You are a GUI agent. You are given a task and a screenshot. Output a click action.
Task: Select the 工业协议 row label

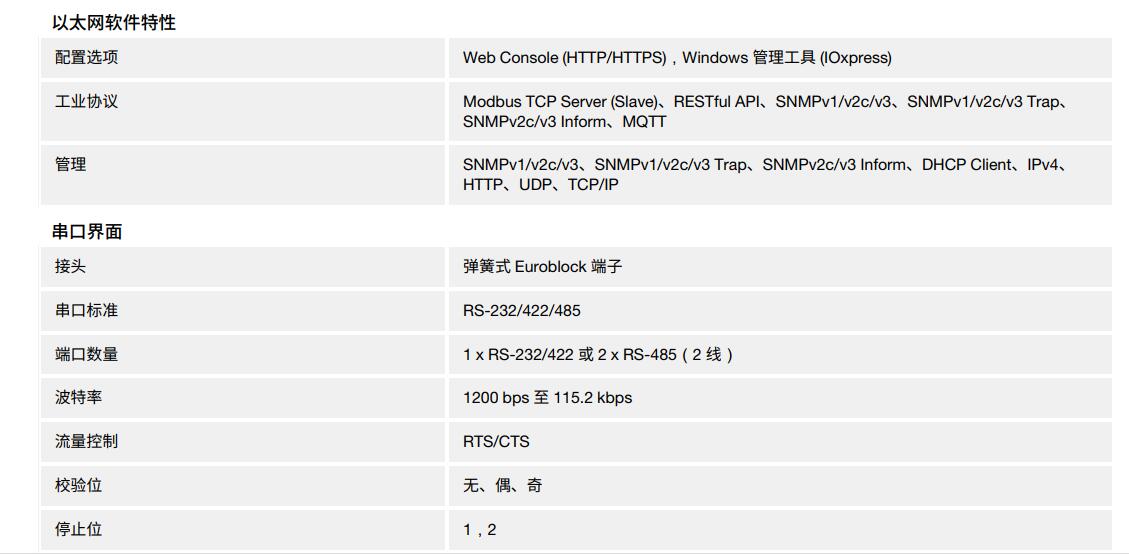pyautogui.click(x=86, y=102)
